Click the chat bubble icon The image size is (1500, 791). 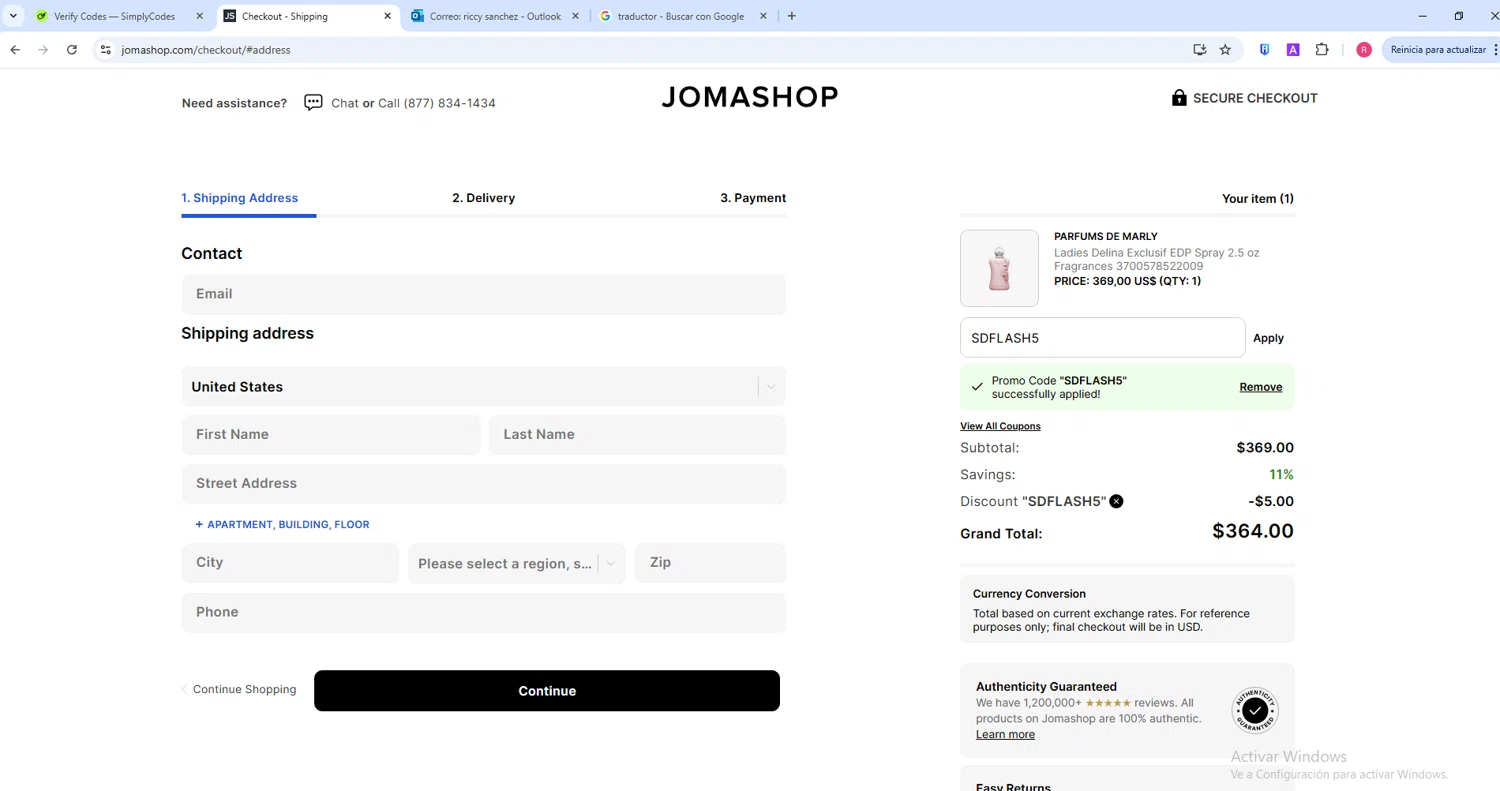(313, 102)
